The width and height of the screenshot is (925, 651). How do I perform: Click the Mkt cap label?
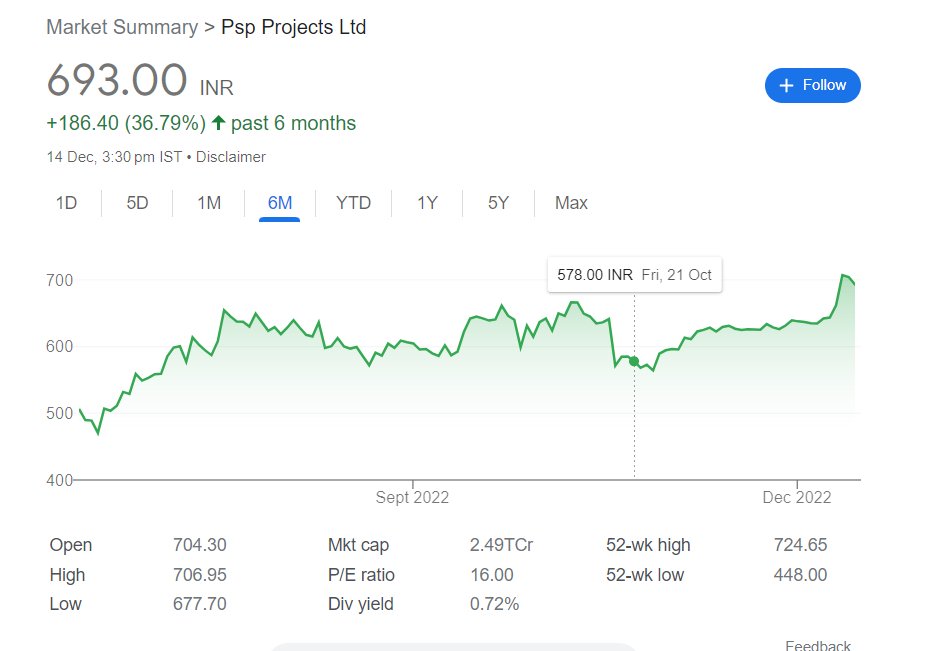(x=358, y=545)
